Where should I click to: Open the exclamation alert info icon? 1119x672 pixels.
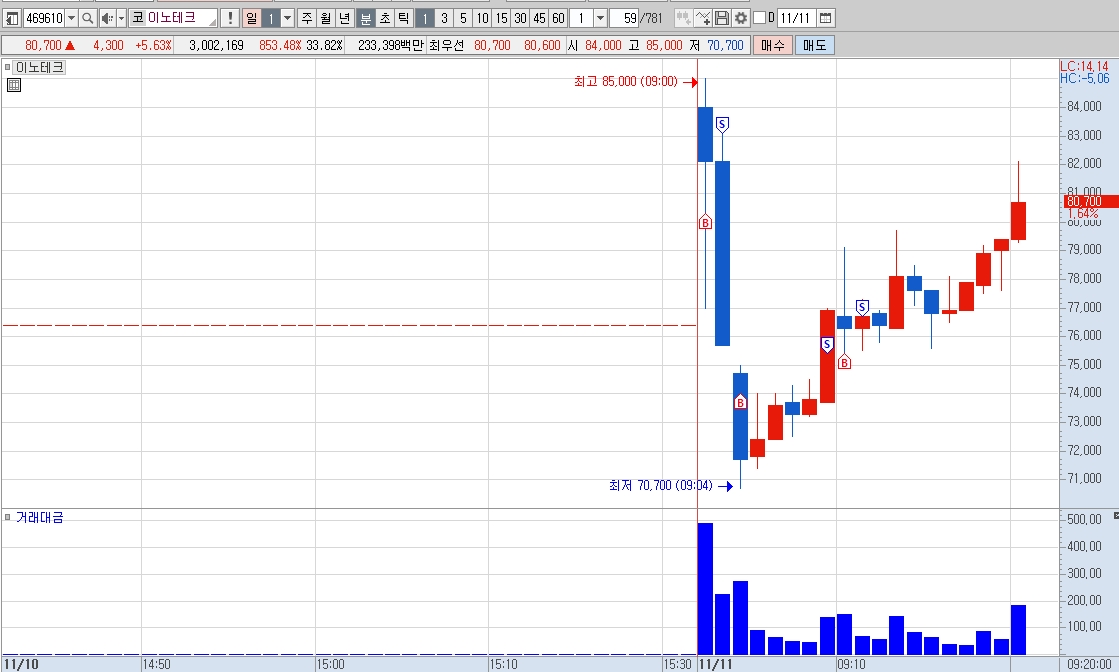pos(230,18)
